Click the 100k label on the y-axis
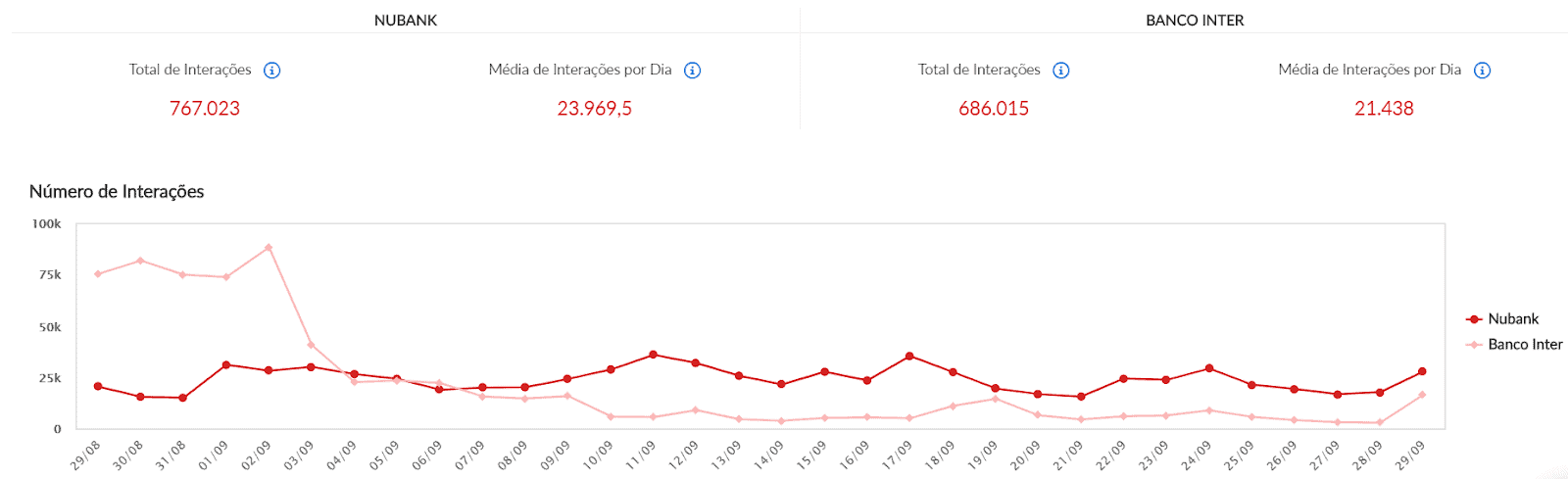1568x479 pixels. pos(47,224)
